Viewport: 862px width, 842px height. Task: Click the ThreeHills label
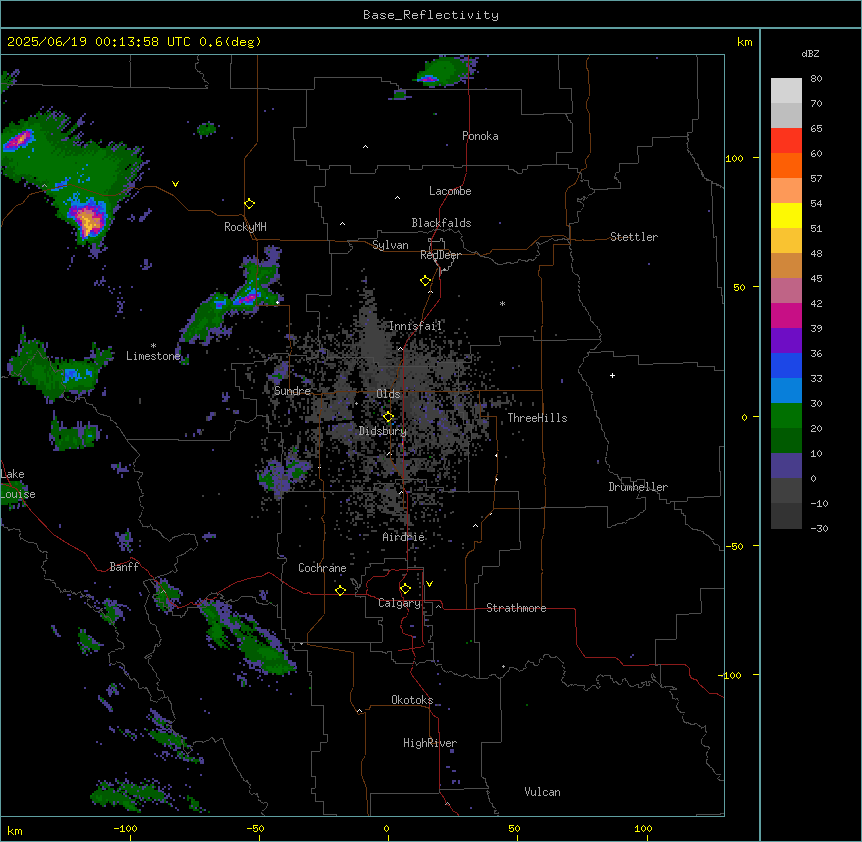[x=537, y=418]
